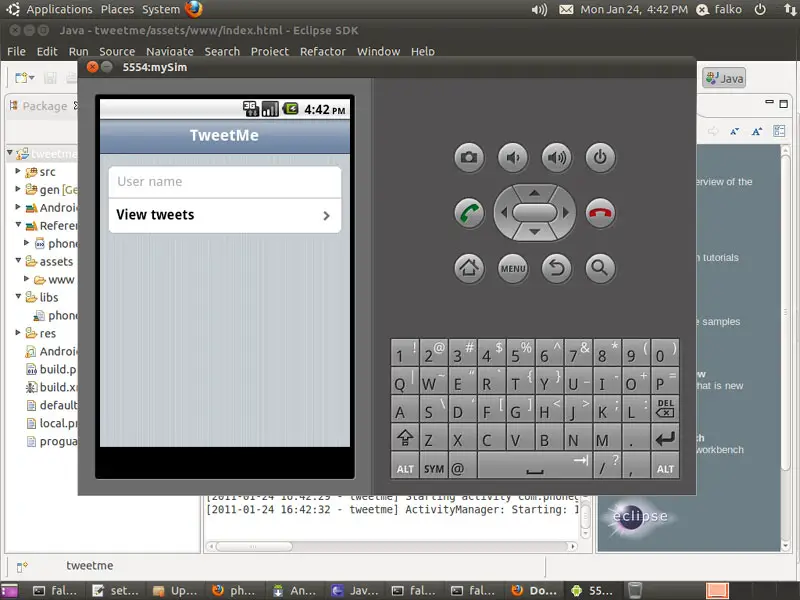
Task: Expand the res folder in Package Explorer
Action: 18,333
